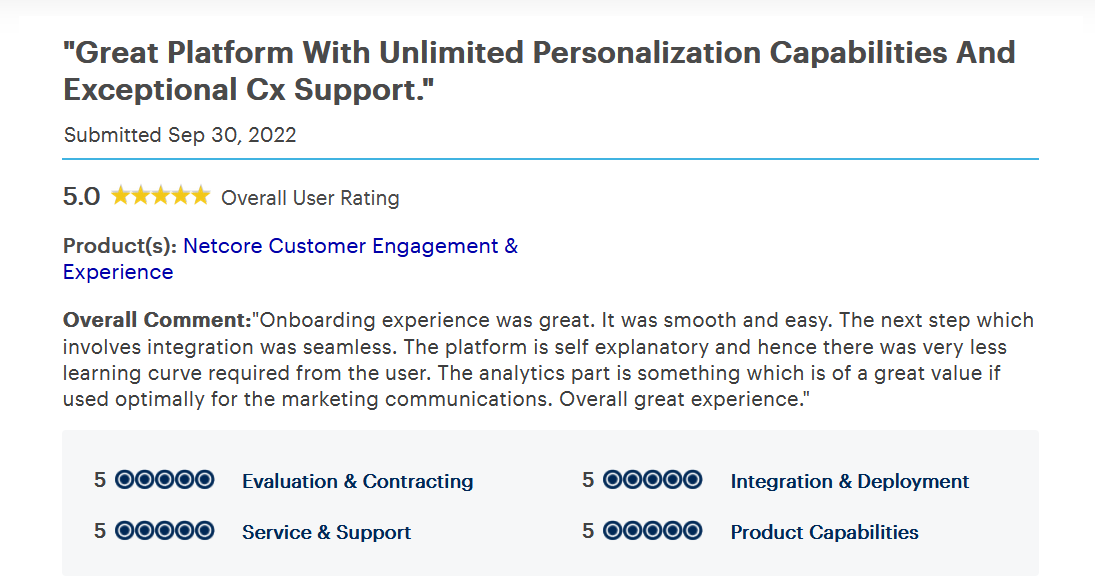1095x580 pixels.
Task: Click the Overall Comment heading
Action: 157,320
